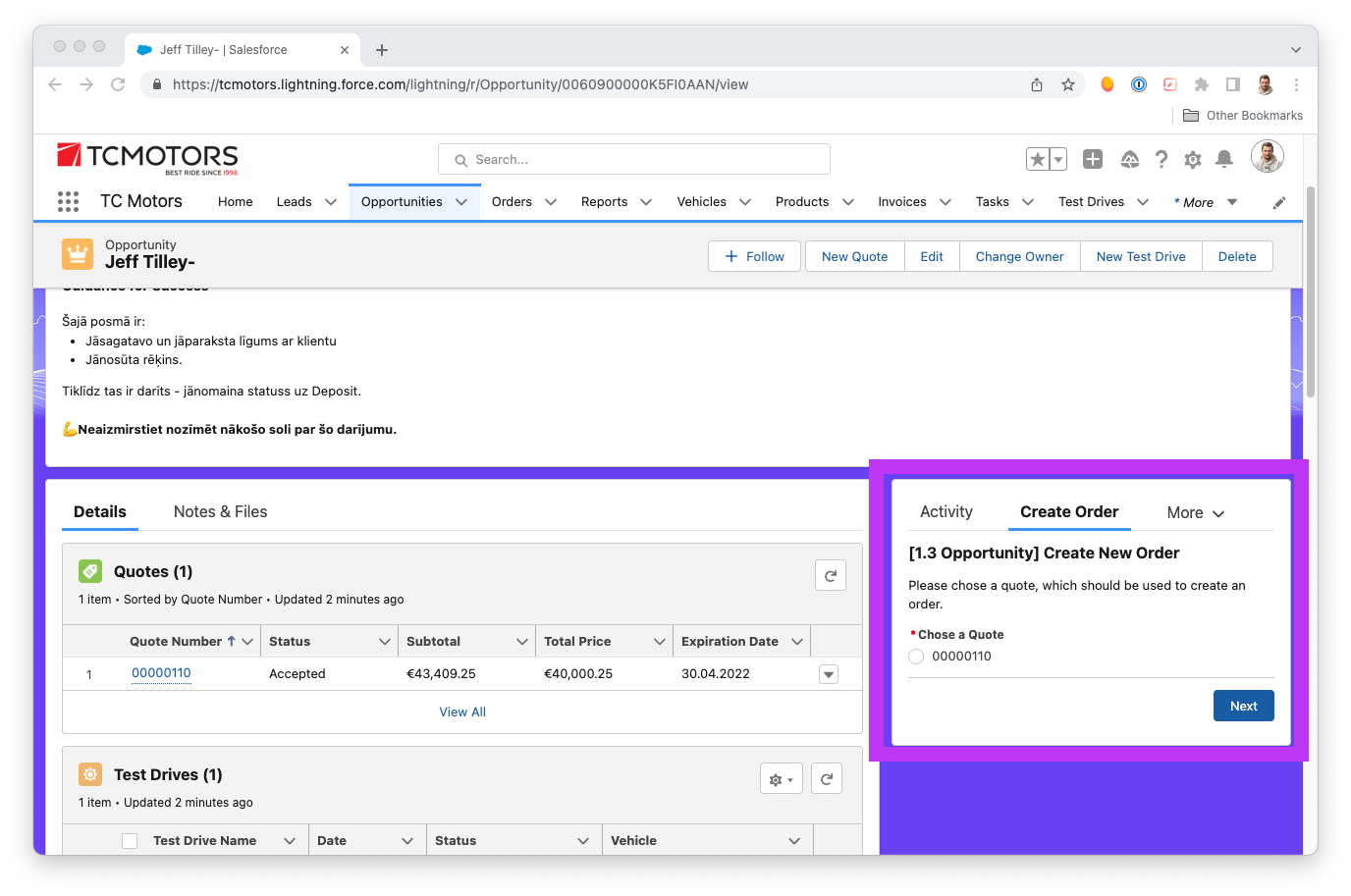Open the Setup gear icon

[x=1193, y=159]
